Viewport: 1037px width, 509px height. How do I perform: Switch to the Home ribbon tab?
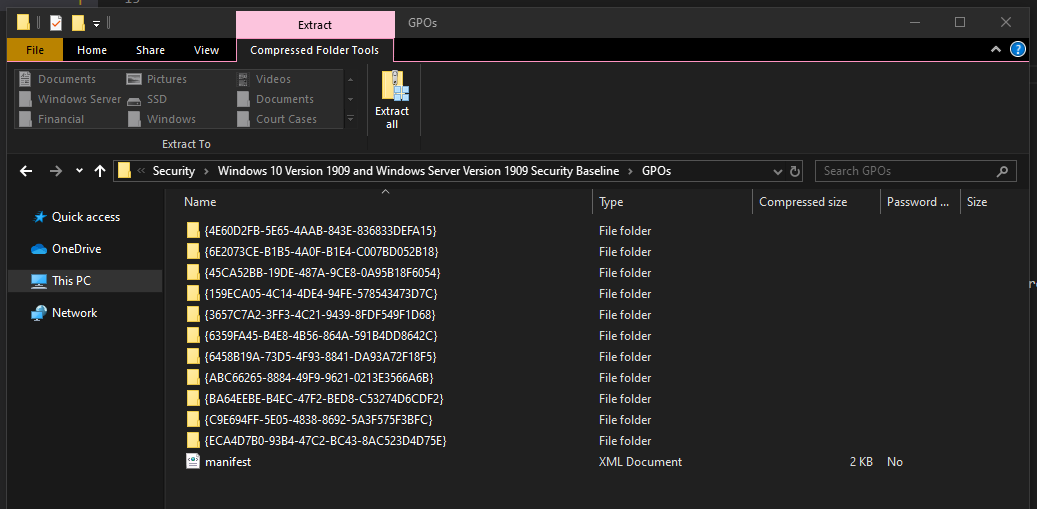[x=92, y=50]
